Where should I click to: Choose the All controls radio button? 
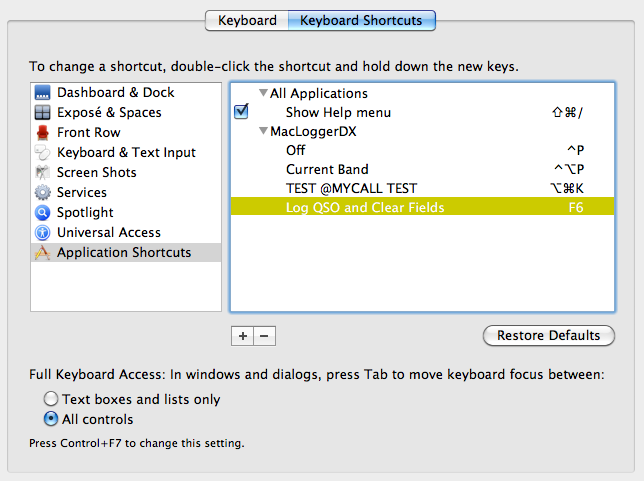pos(51,419)
